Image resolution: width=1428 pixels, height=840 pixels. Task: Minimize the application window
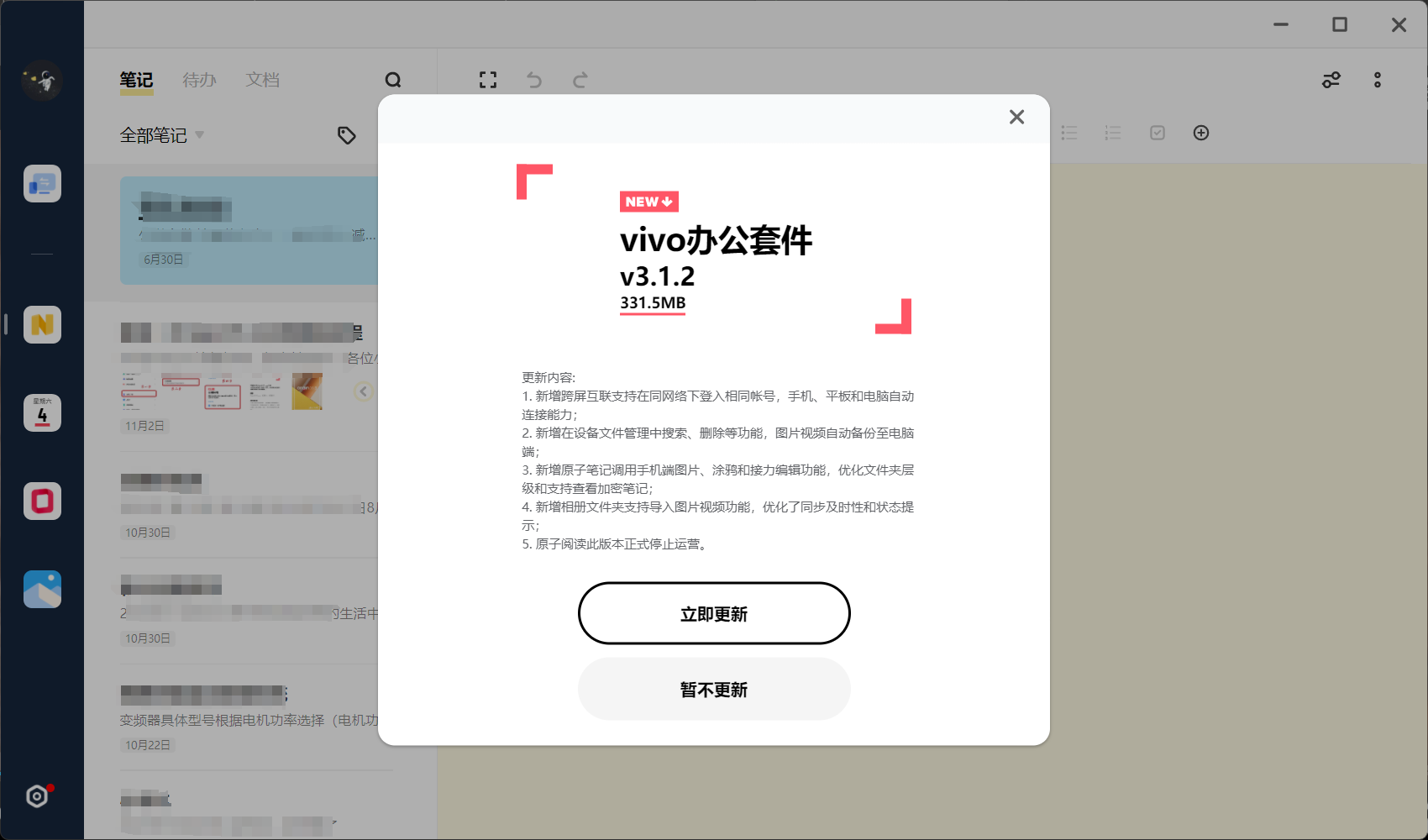point(1281,25)
